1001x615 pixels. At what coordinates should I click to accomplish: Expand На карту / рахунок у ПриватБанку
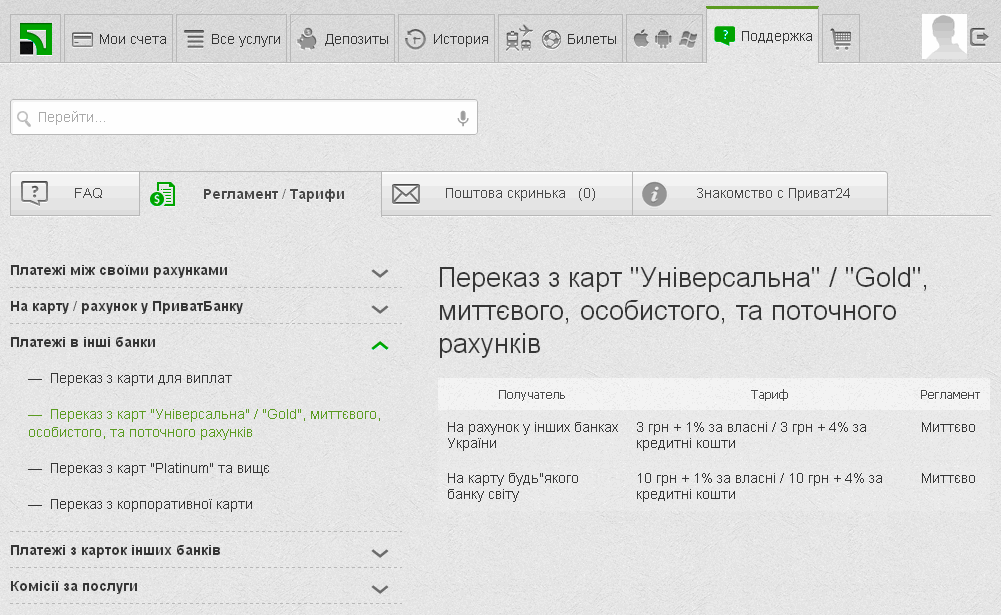click(x=379, y=308)
